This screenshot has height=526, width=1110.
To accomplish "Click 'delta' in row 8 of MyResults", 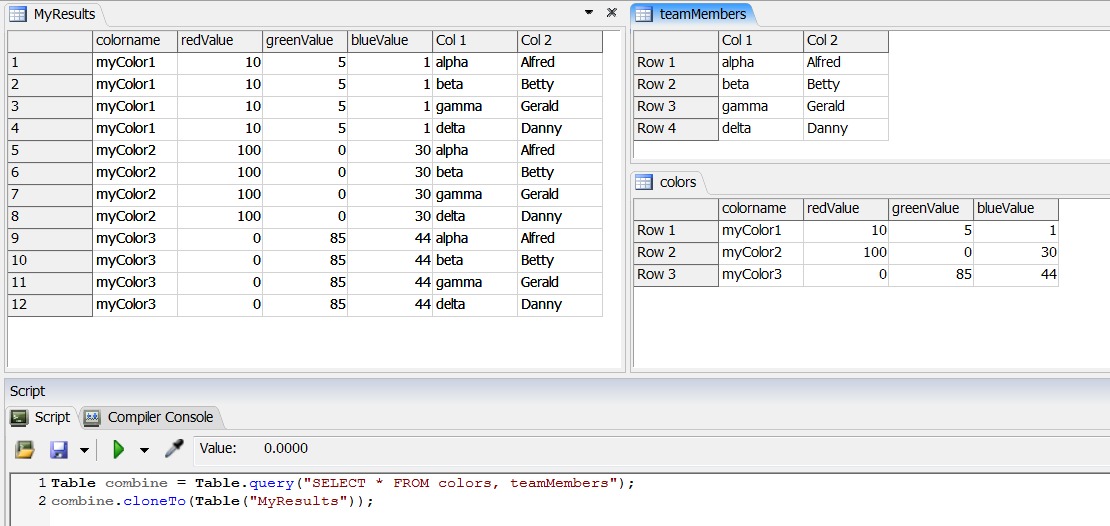I will 475,217.
